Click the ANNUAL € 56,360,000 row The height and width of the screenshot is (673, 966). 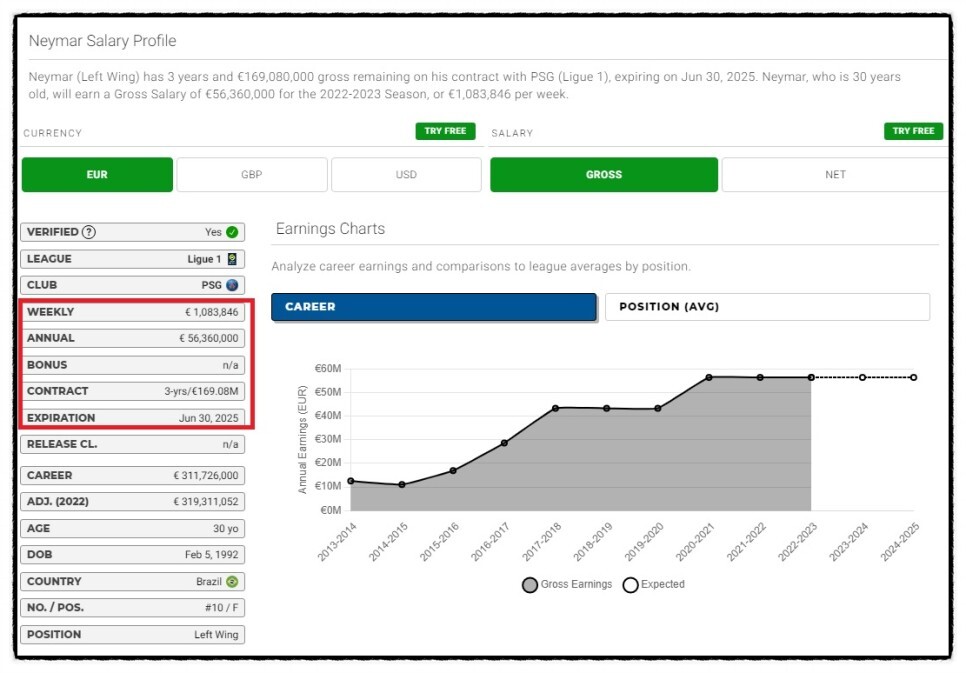pyautogui.click(x=132, y=338)
